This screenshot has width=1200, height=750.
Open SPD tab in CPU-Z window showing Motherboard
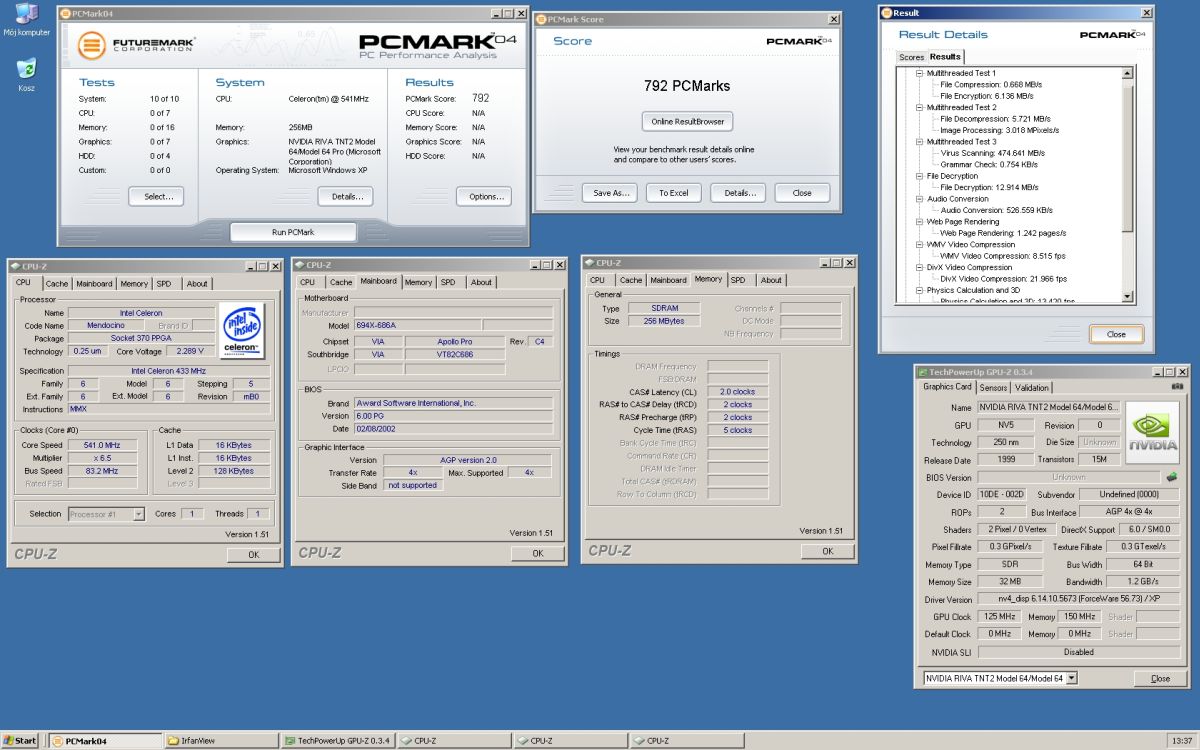click(448, 282)
